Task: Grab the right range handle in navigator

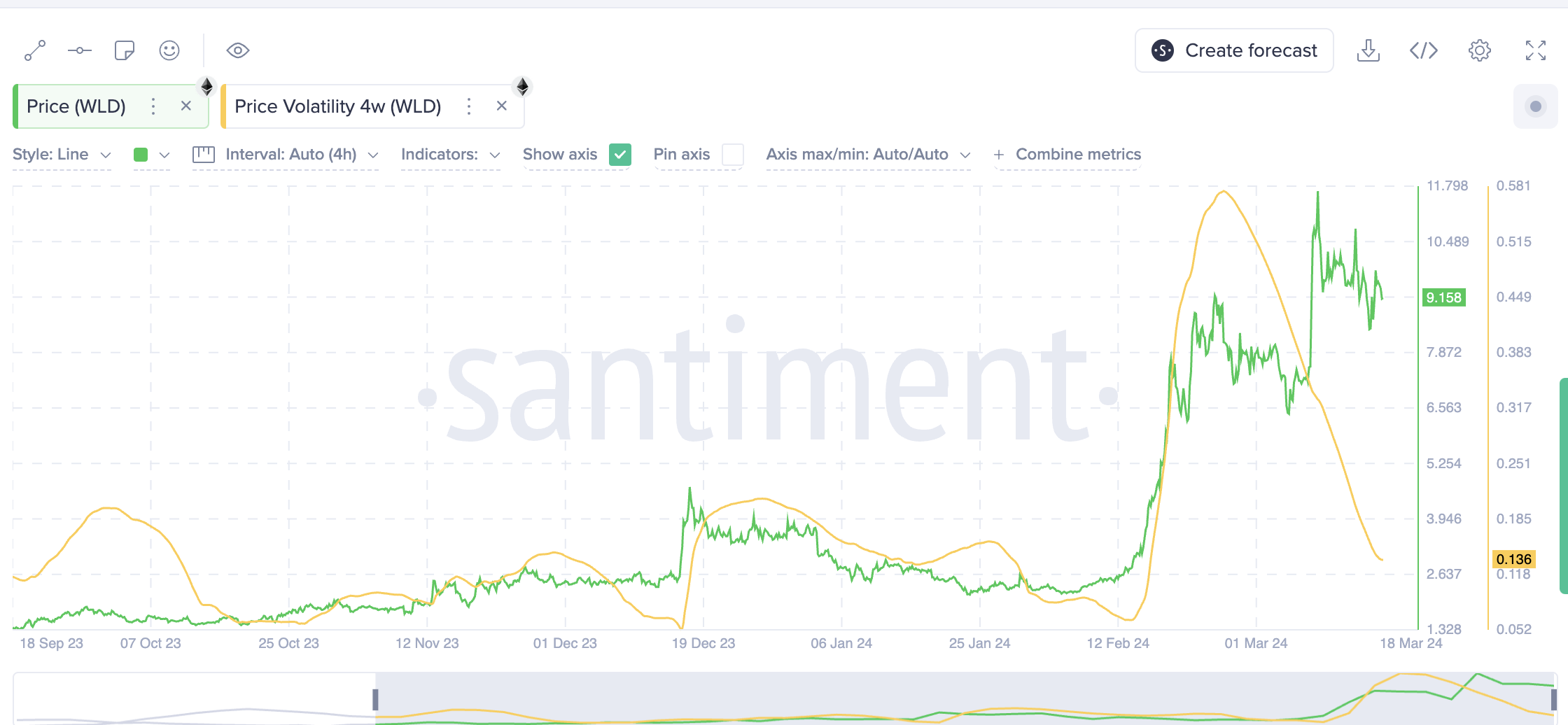Action: tap(1554, 699)
